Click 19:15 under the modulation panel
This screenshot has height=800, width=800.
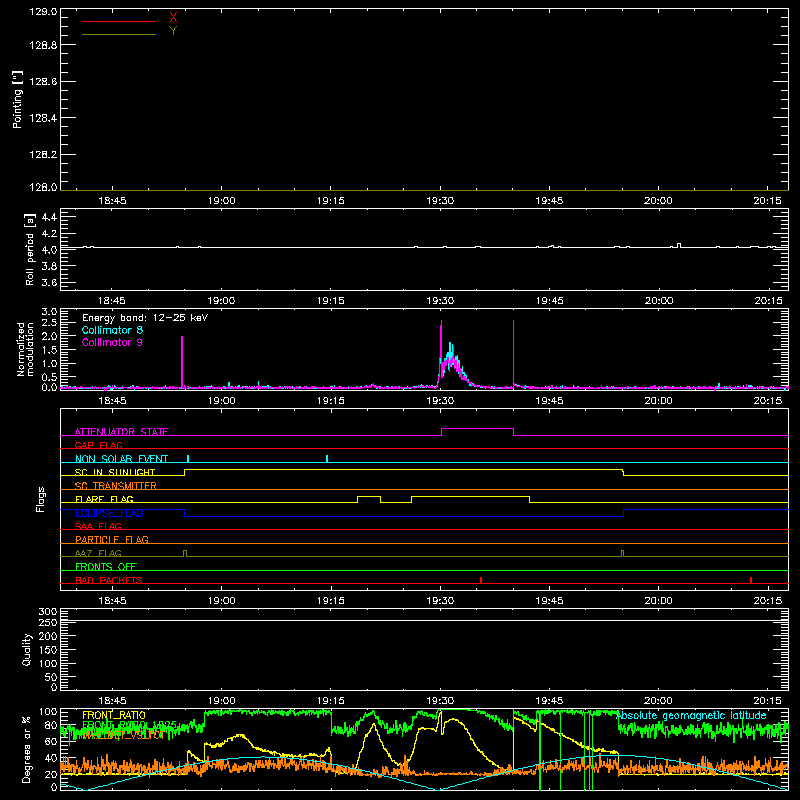coord(331,401)
